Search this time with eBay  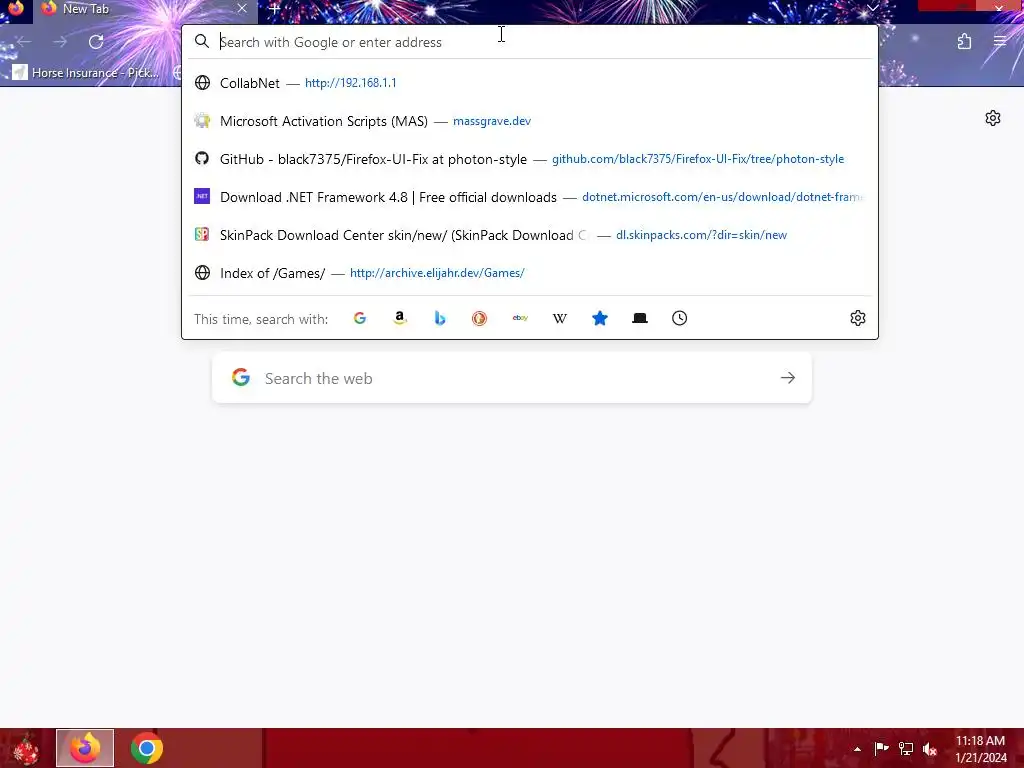click(520, 318)
